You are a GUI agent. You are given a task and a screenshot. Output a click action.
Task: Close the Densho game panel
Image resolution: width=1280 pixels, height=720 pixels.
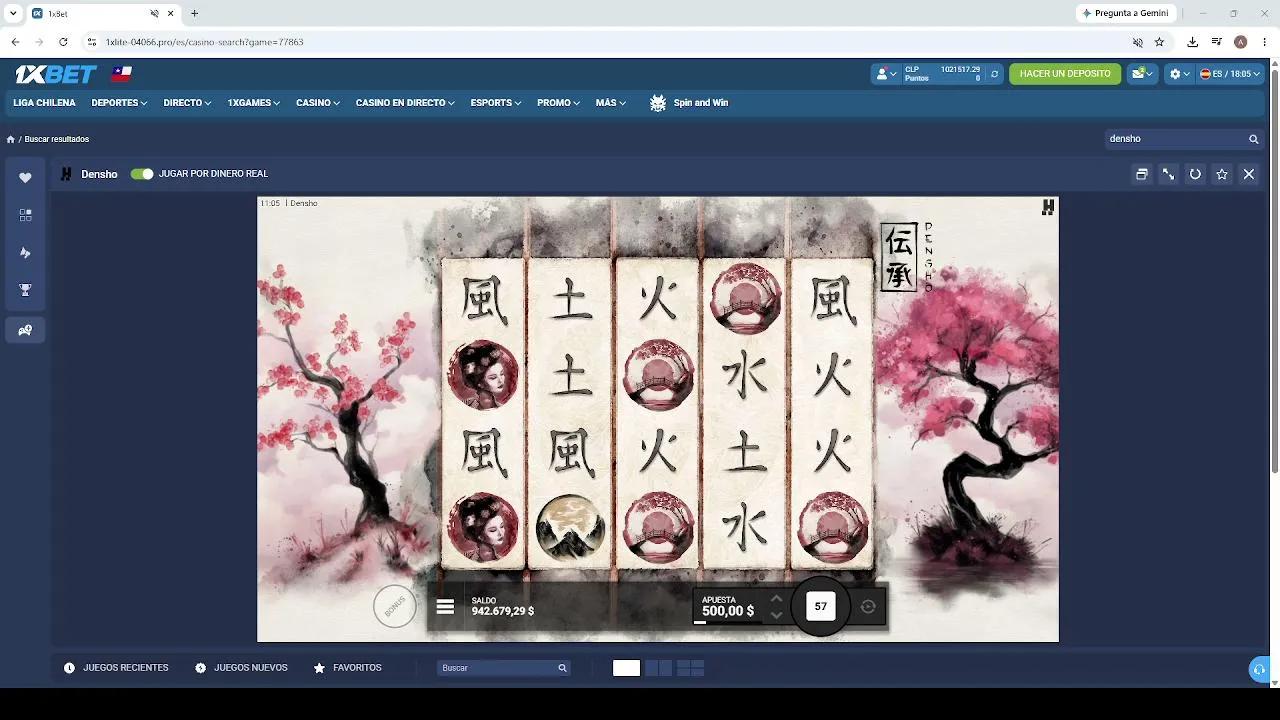(x=1249, y=174)
